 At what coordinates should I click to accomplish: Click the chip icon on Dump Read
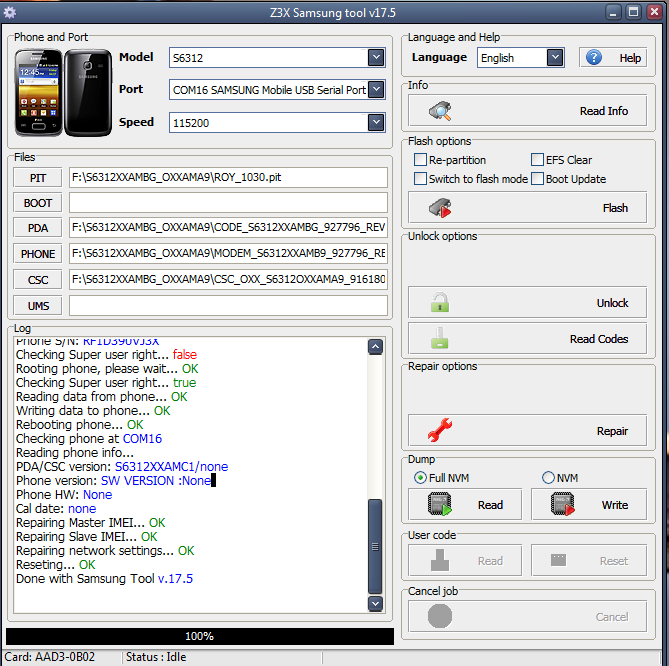[440, 504]
